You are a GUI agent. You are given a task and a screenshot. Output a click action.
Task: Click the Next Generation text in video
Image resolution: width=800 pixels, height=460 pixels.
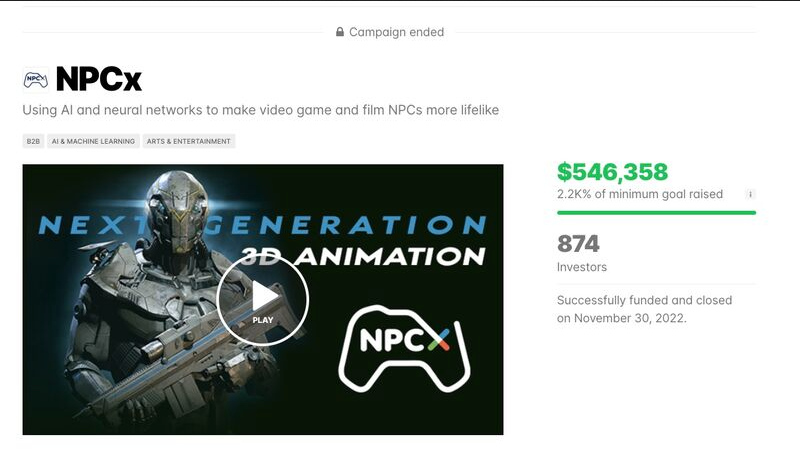coord(263,225)
